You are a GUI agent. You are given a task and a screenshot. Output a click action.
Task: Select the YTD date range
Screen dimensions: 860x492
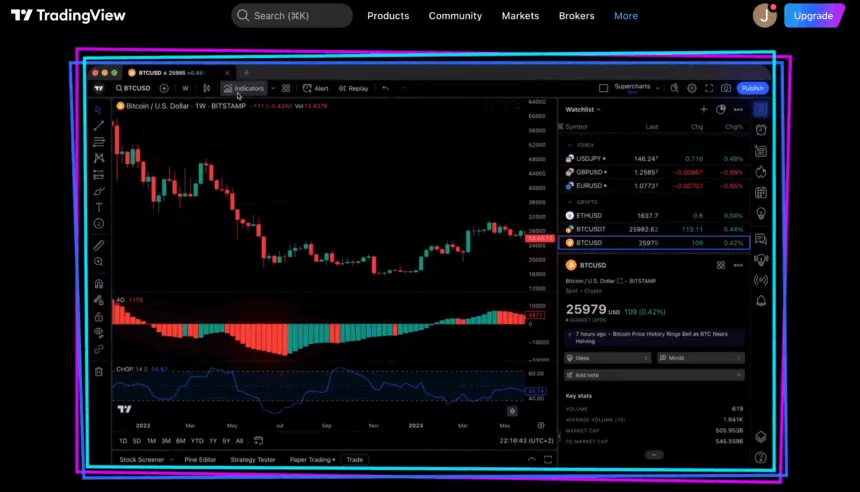pos(197,441)
